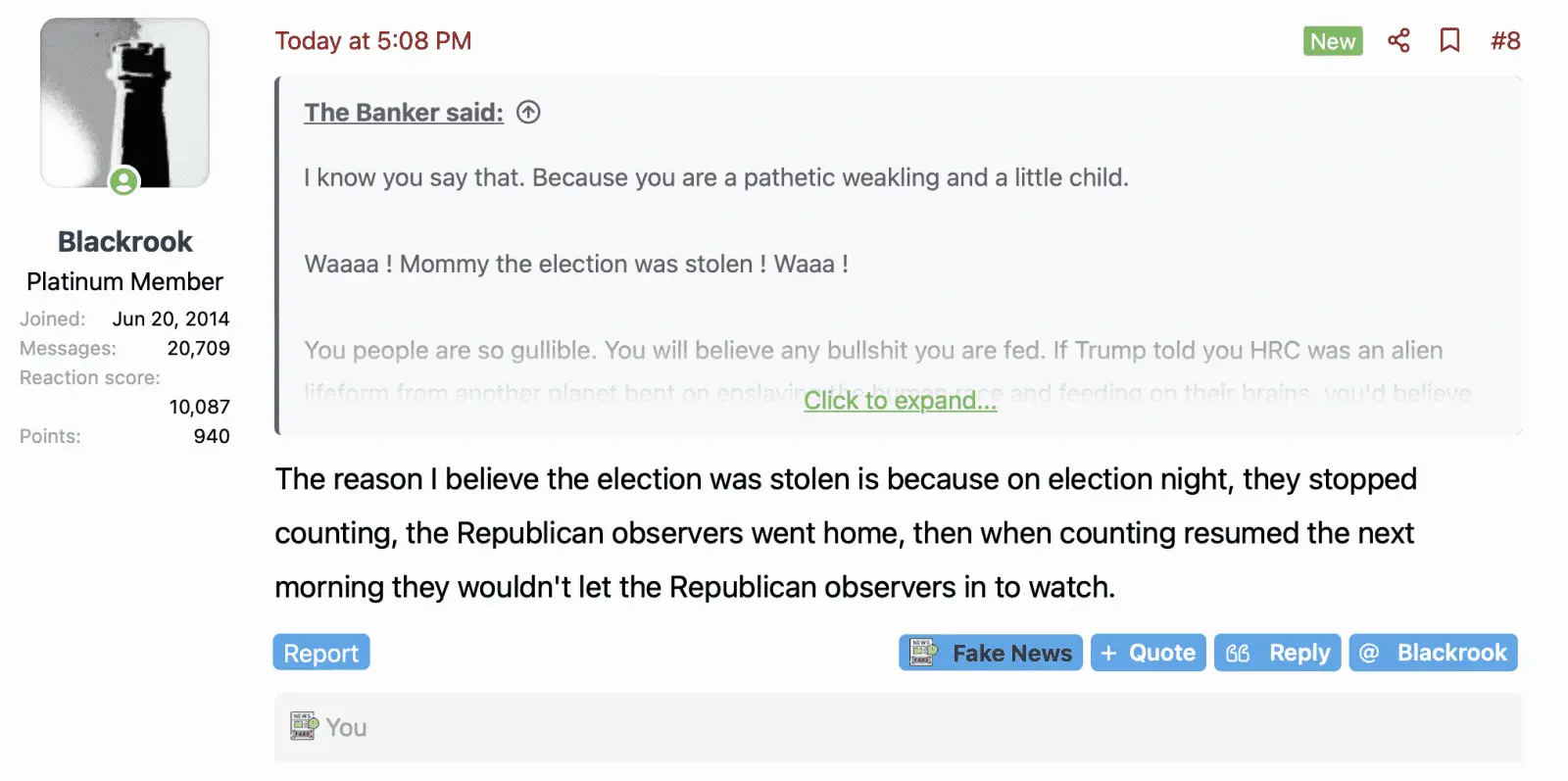Open The Banker said quote link
The height and width of the screenshot is (781, 1568).
tap(403, 113)
